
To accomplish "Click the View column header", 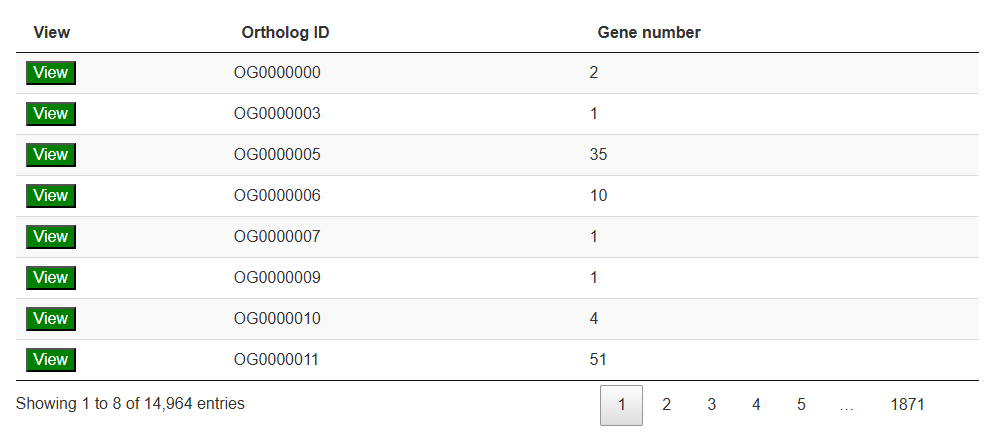I will 52,32.
